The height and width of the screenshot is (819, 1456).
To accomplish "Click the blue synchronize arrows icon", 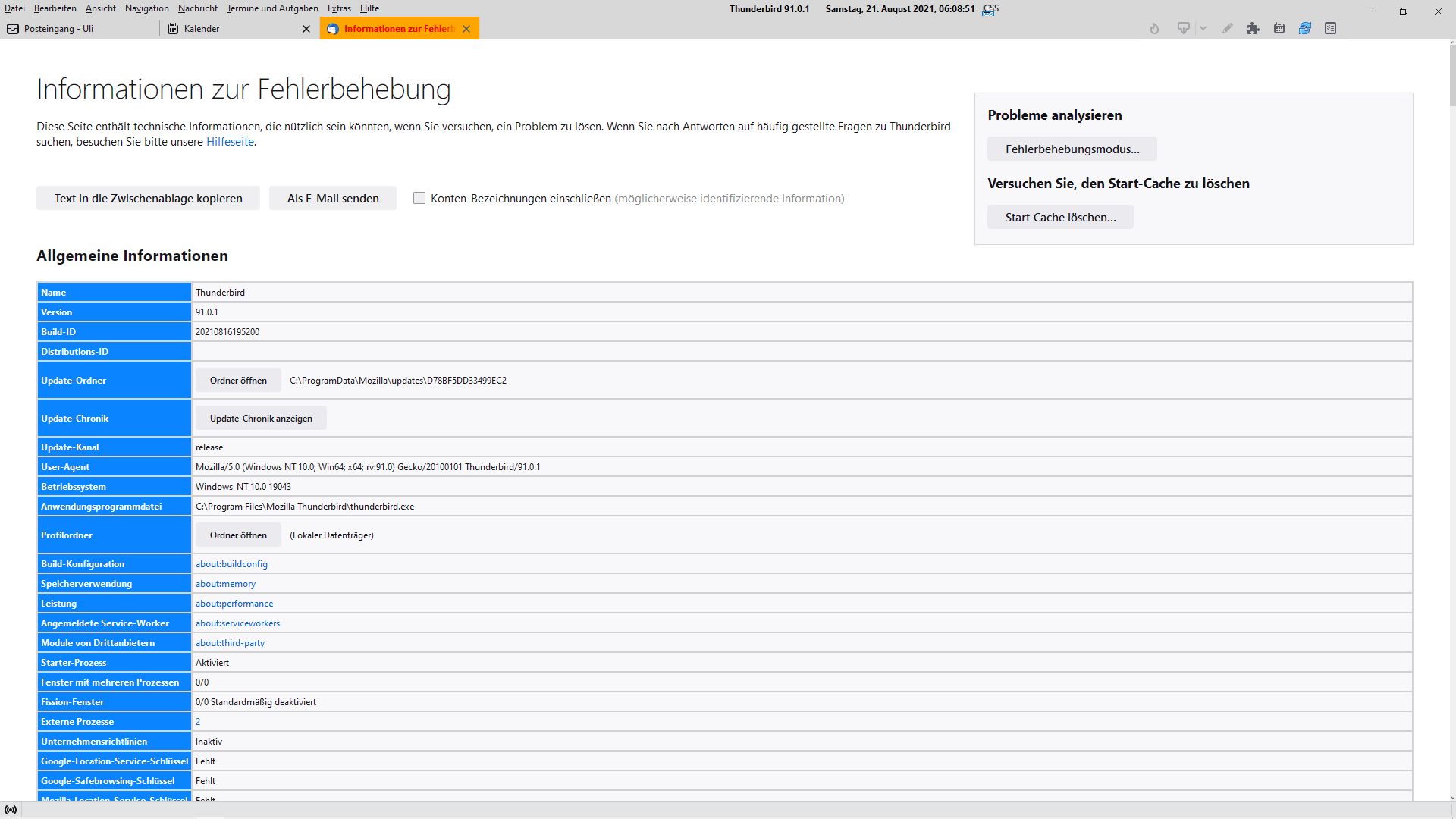I will tap(1304, 29).
